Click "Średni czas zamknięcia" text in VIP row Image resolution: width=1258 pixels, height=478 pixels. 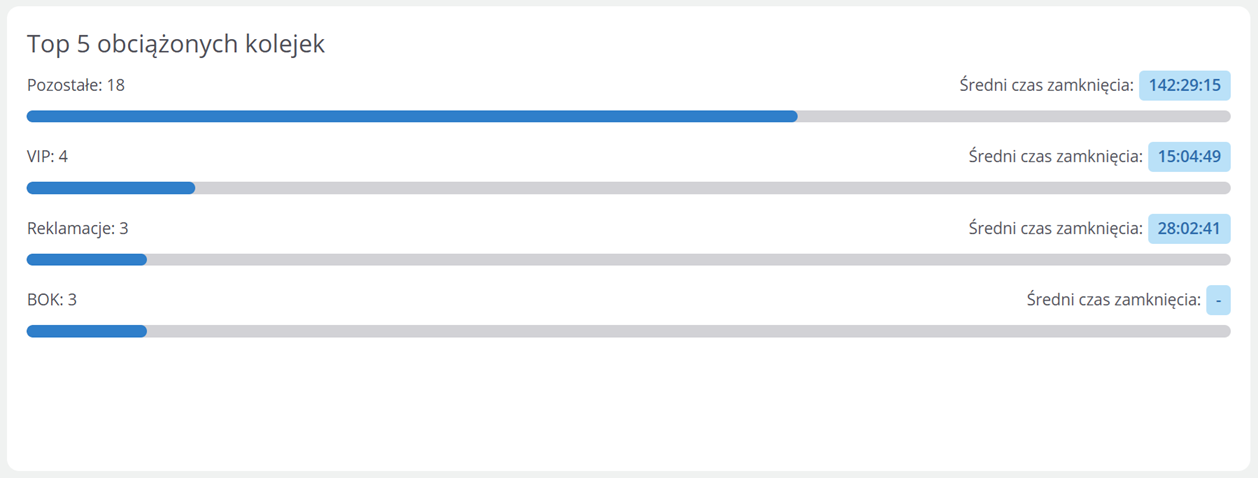pos(1055,157)
